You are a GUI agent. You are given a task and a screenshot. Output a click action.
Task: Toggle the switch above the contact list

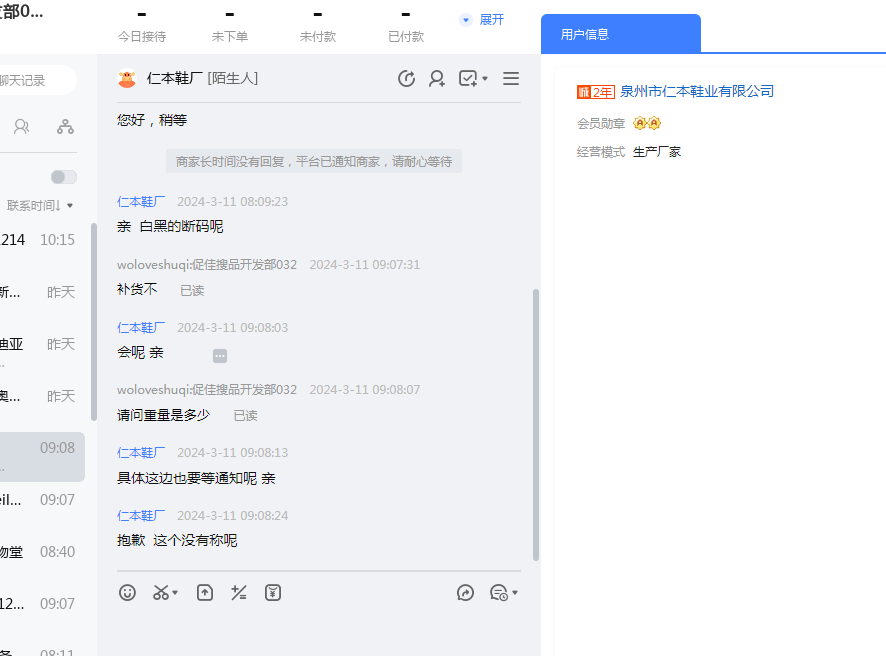[x=64, y=177]
